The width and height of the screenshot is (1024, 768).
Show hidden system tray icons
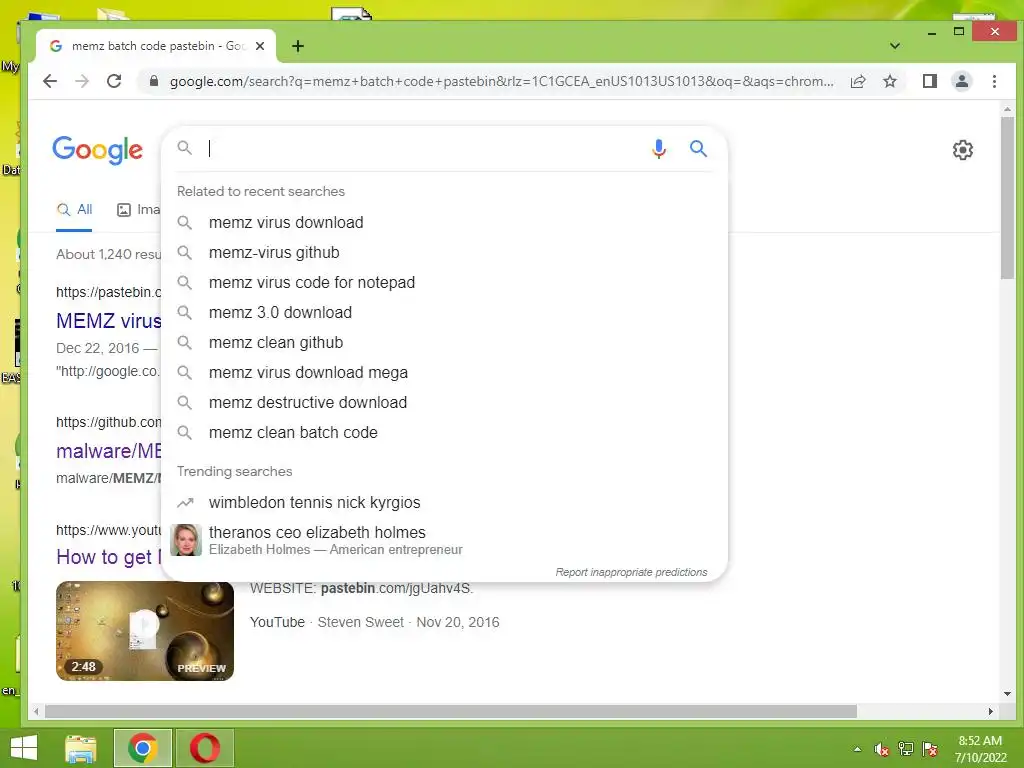857,749
